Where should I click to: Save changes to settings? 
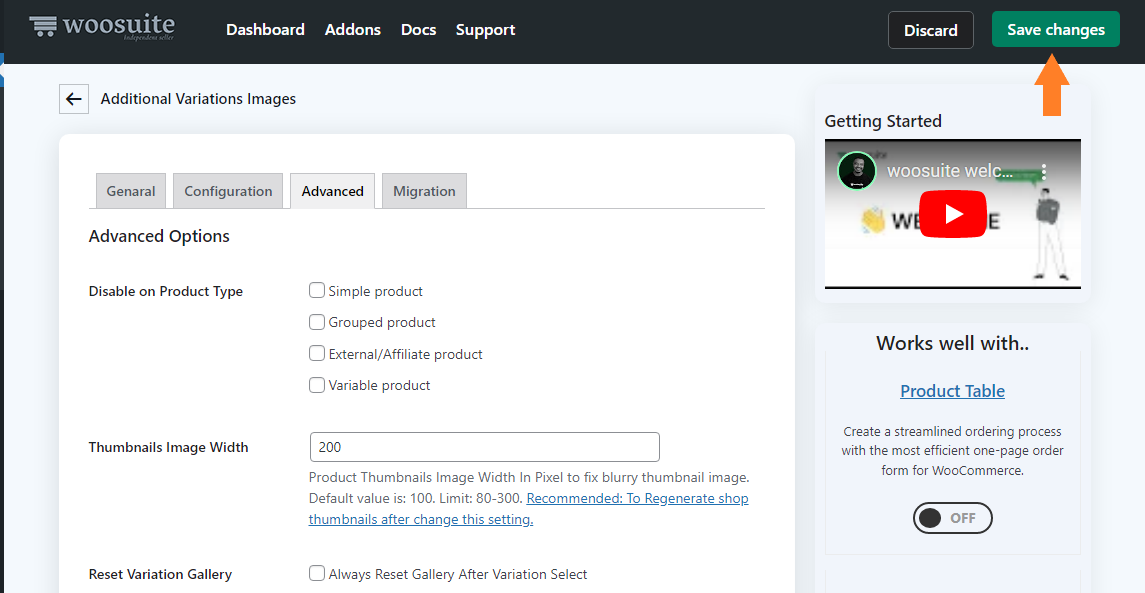click(1055, 29)
